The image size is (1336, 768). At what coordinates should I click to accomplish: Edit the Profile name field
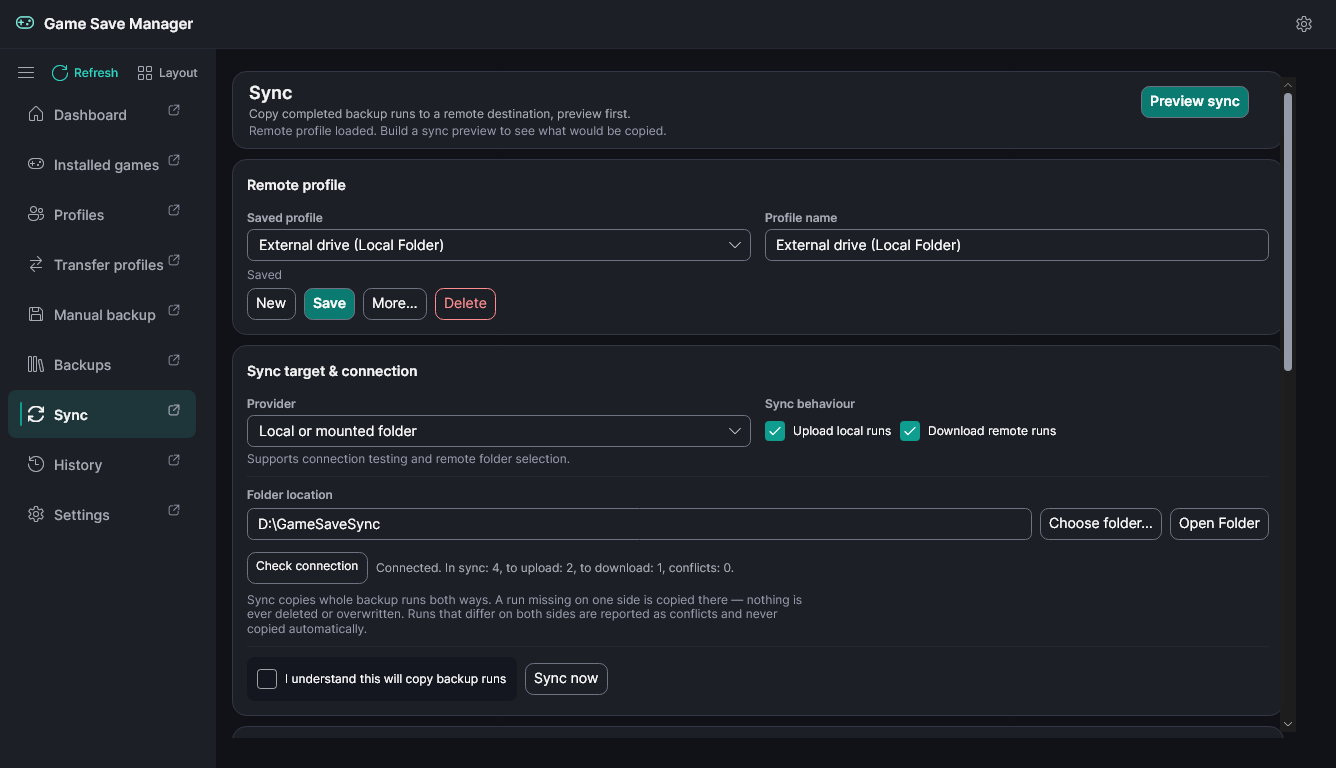click(1016, 245)
